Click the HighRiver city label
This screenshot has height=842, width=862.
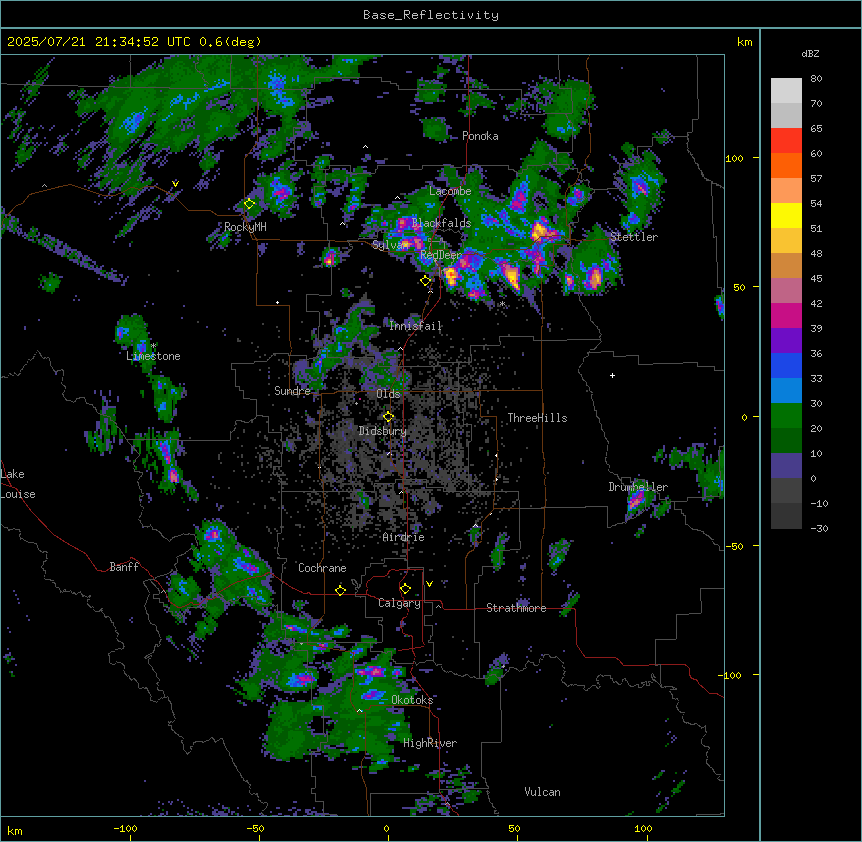pyautogui.click(x=430, y=743)
